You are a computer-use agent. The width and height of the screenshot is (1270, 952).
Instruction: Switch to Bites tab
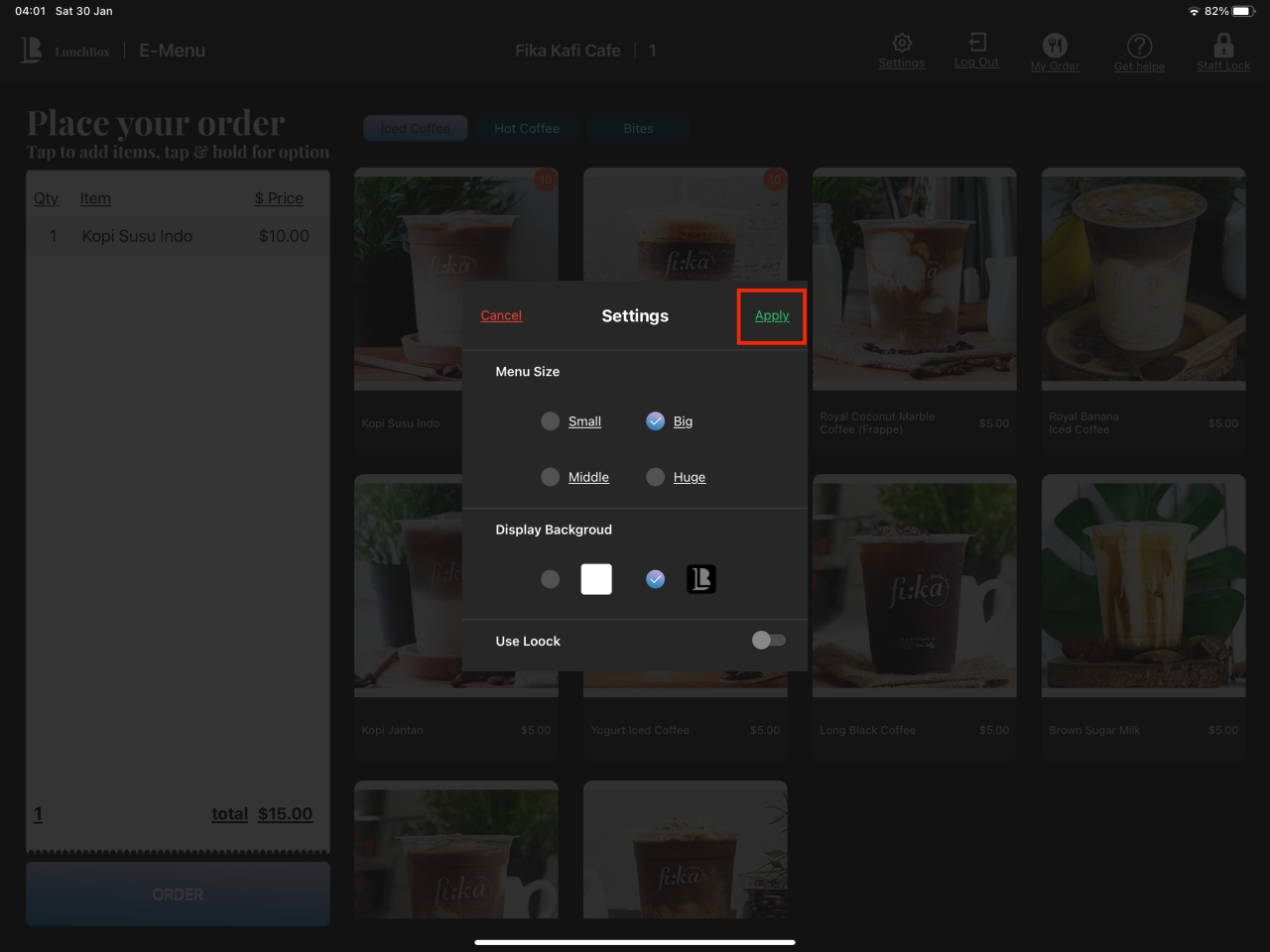(x=638, y=128)
